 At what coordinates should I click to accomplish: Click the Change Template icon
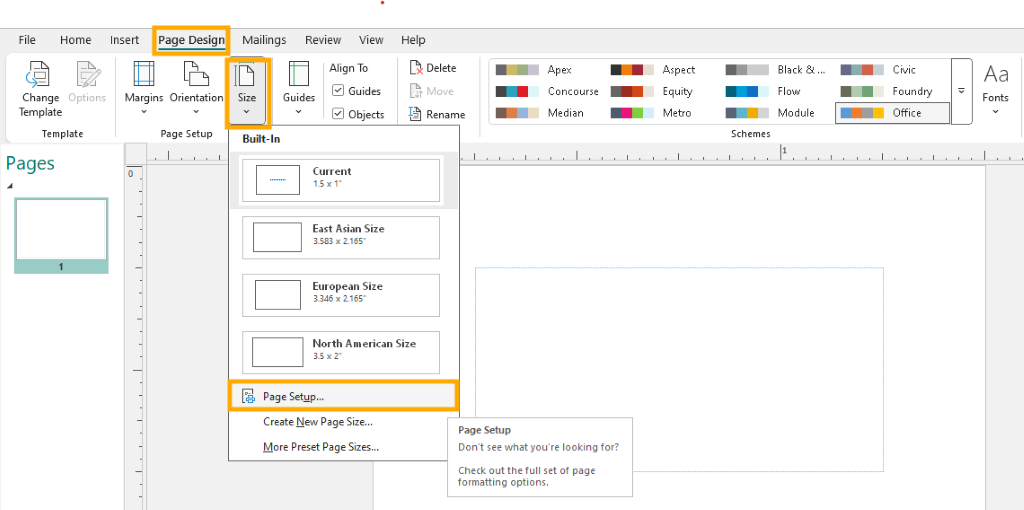pyautogui.click(x=39, y=74)
